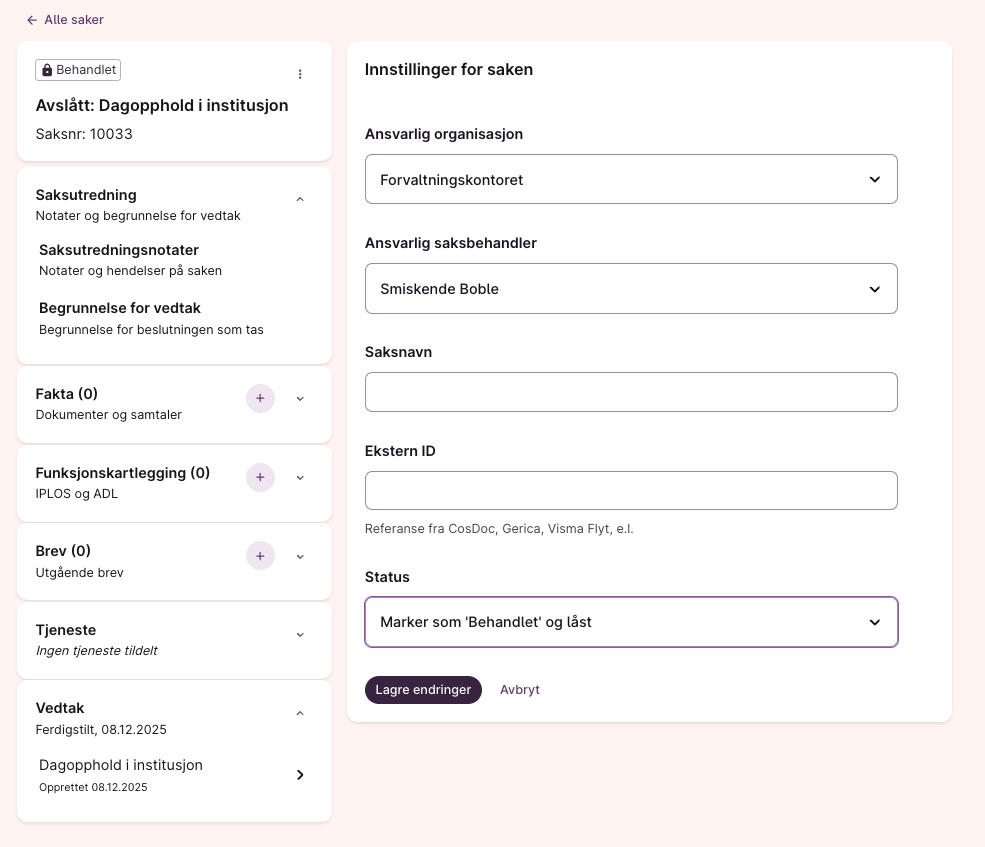
Task: Click into the Saksnavn text field
Action: click(631, 392)
